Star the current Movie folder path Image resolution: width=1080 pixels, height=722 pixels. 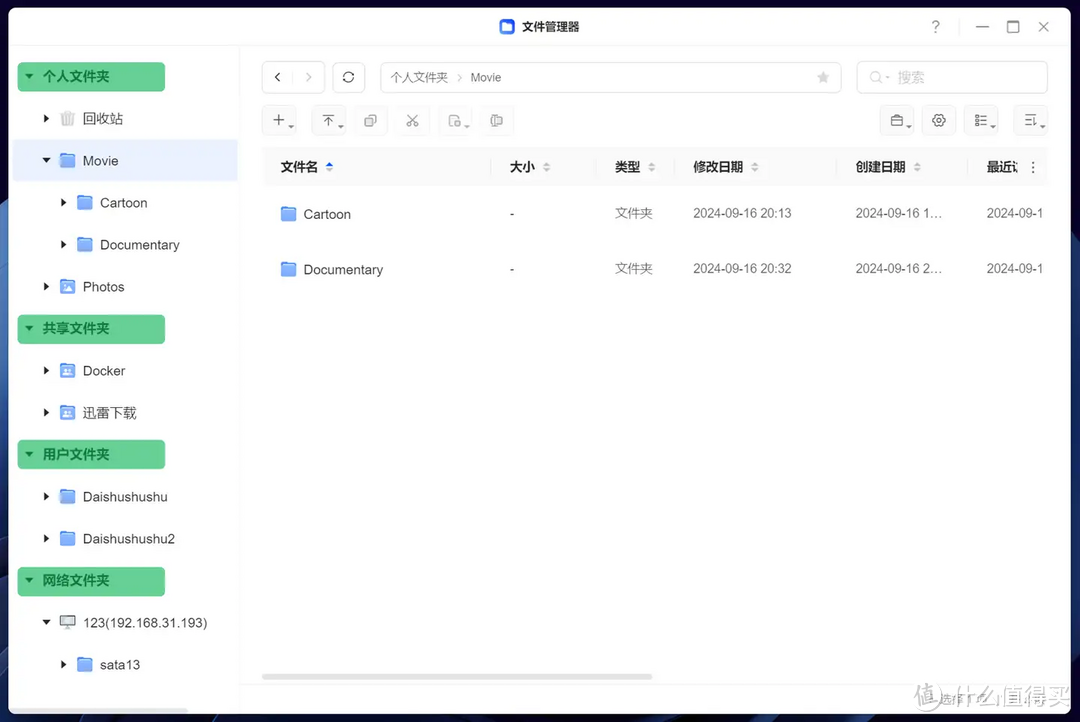pos(823,77)
